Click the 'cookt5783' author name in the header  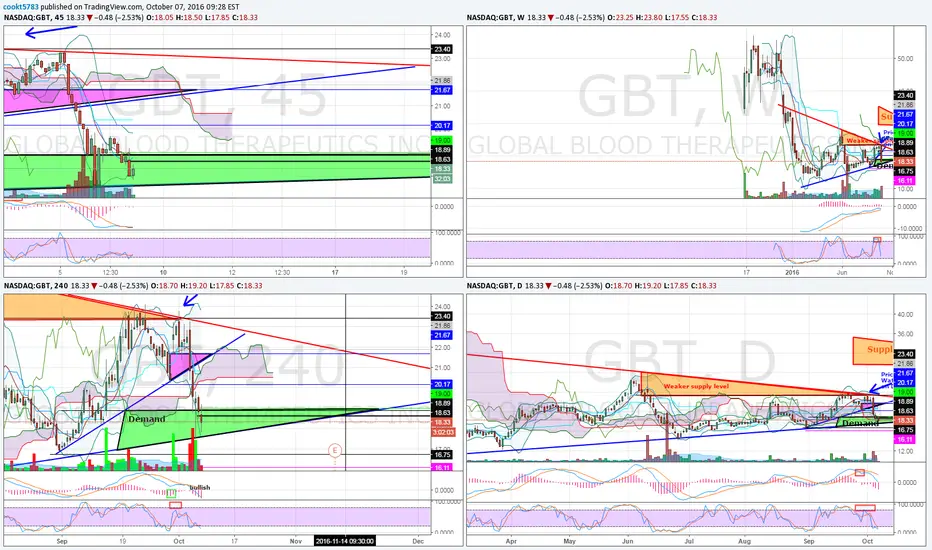(x=21, y=7)
